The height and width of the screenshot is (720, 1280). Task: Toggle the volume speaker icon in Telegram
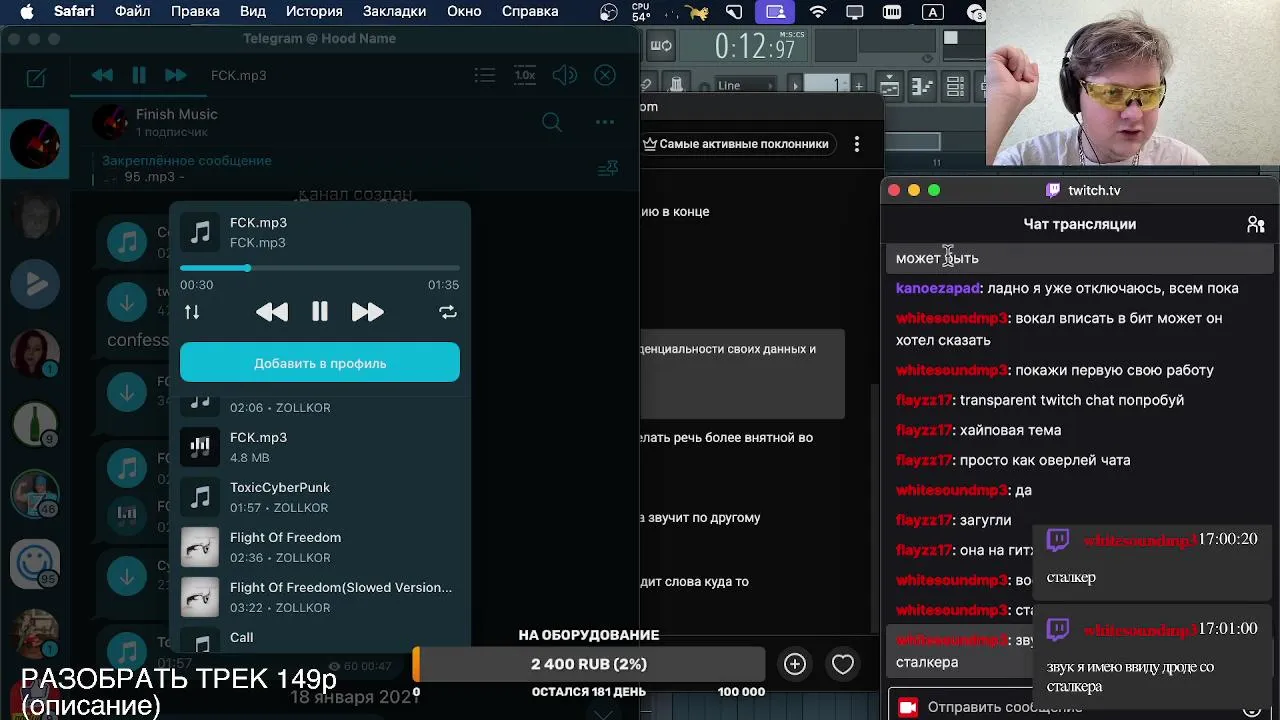click(x=565, y=75)
